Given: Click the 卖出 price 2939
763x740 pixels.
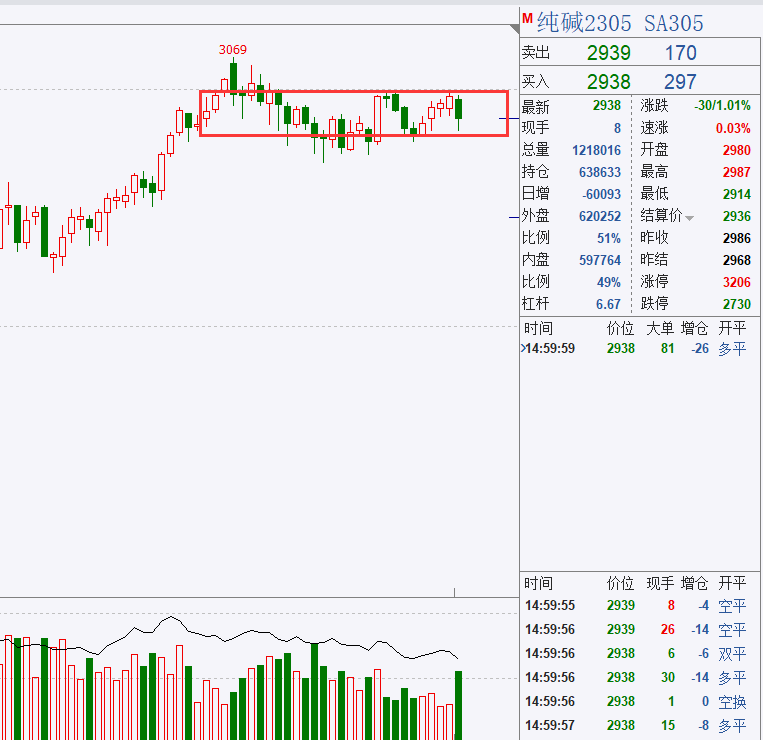Looking at the screenshot, I should [x=608, y=53].
